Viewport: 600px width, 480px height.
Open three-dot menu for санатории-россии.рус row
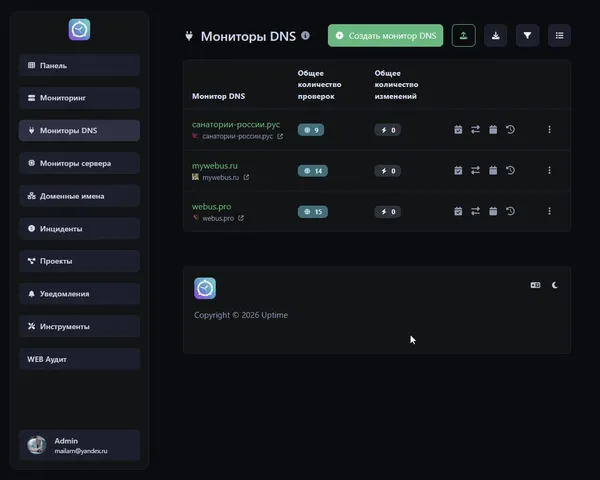coord(549,129)
